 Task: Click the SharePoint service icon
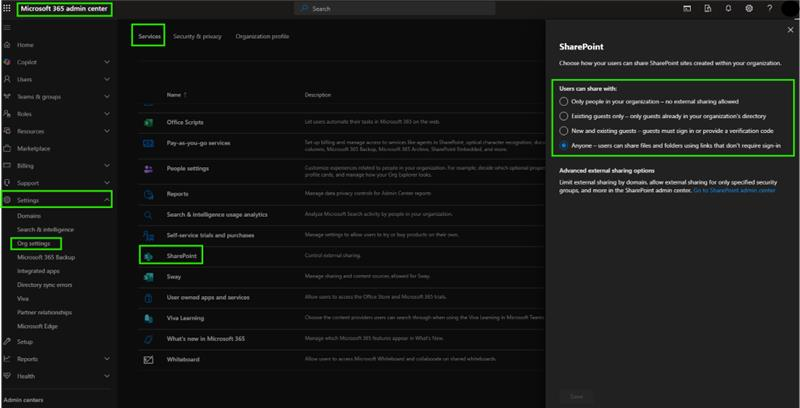coord(148,256)
